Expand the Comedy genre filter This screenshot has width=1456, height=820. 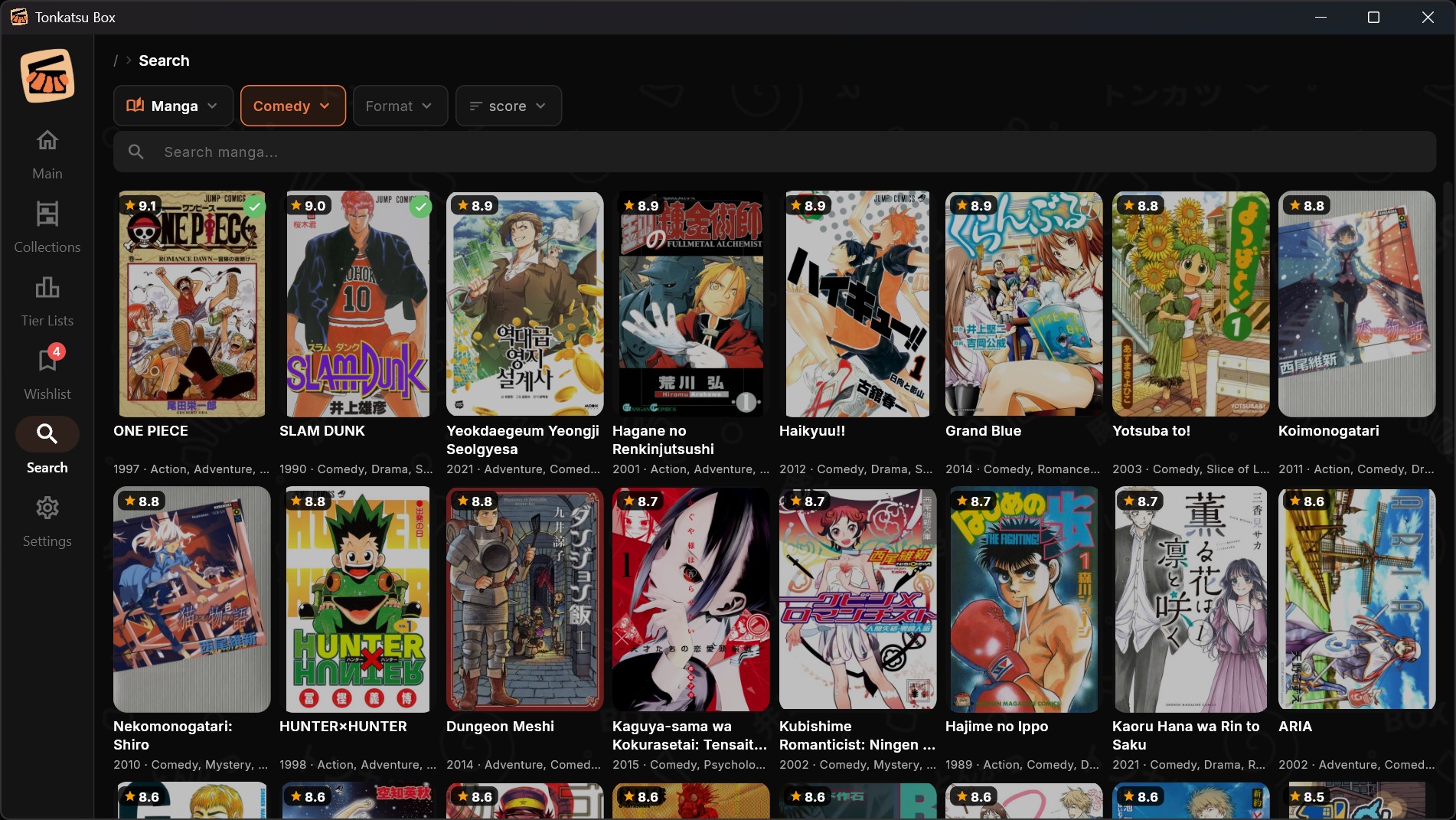(292, 106)
